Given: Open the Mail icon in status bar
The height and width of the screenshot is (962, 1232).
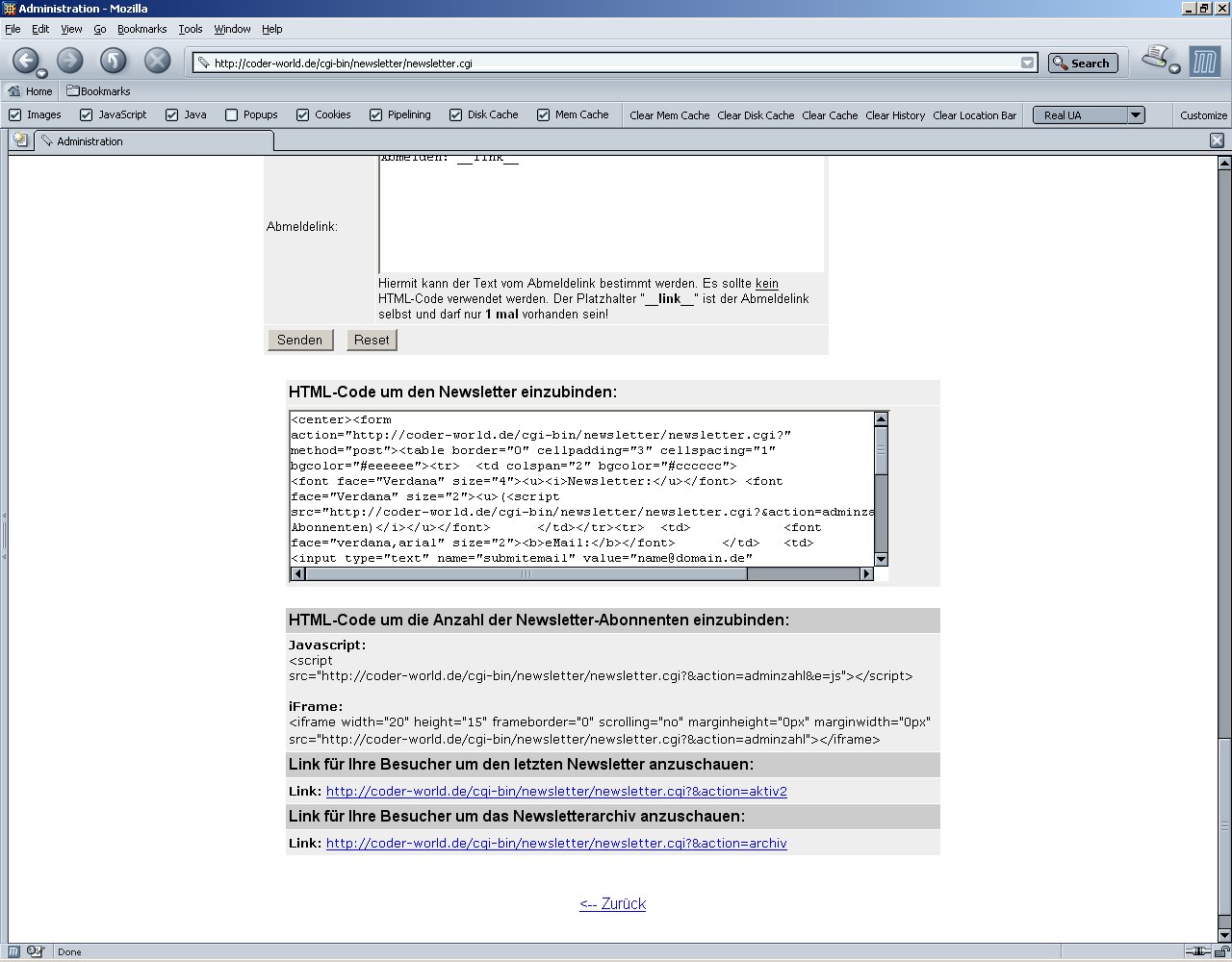Looking at the screenshot, I should [x=36, y=951].
